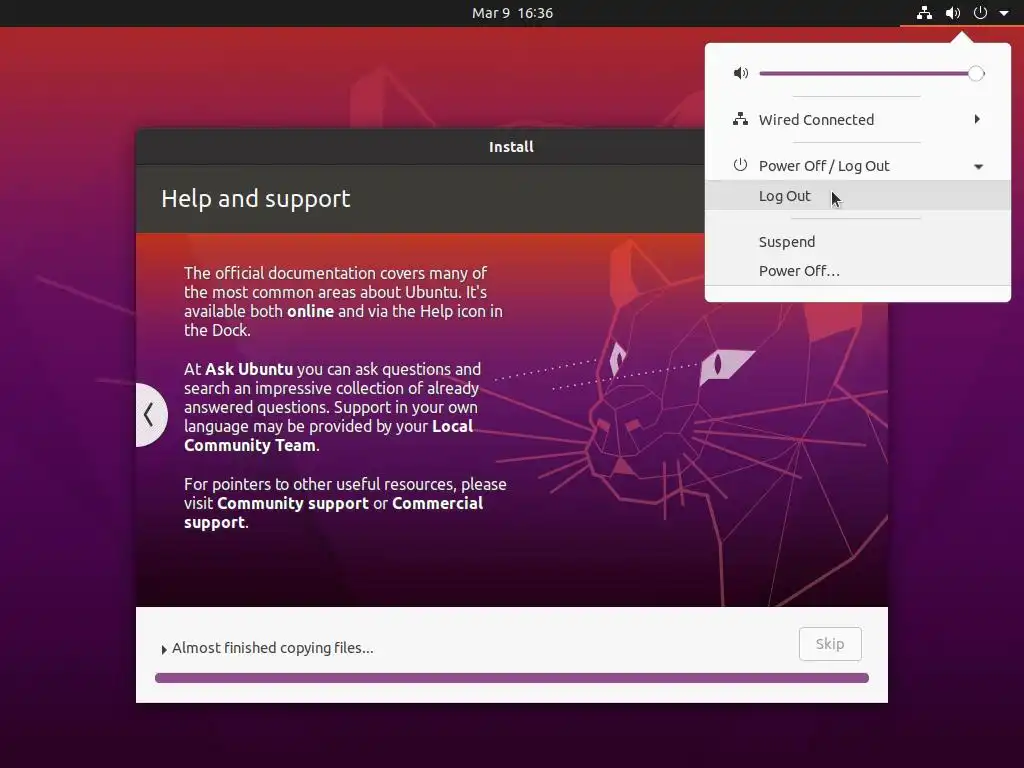
Task: Click the network icon in the top bar
Action: (924, 13)
